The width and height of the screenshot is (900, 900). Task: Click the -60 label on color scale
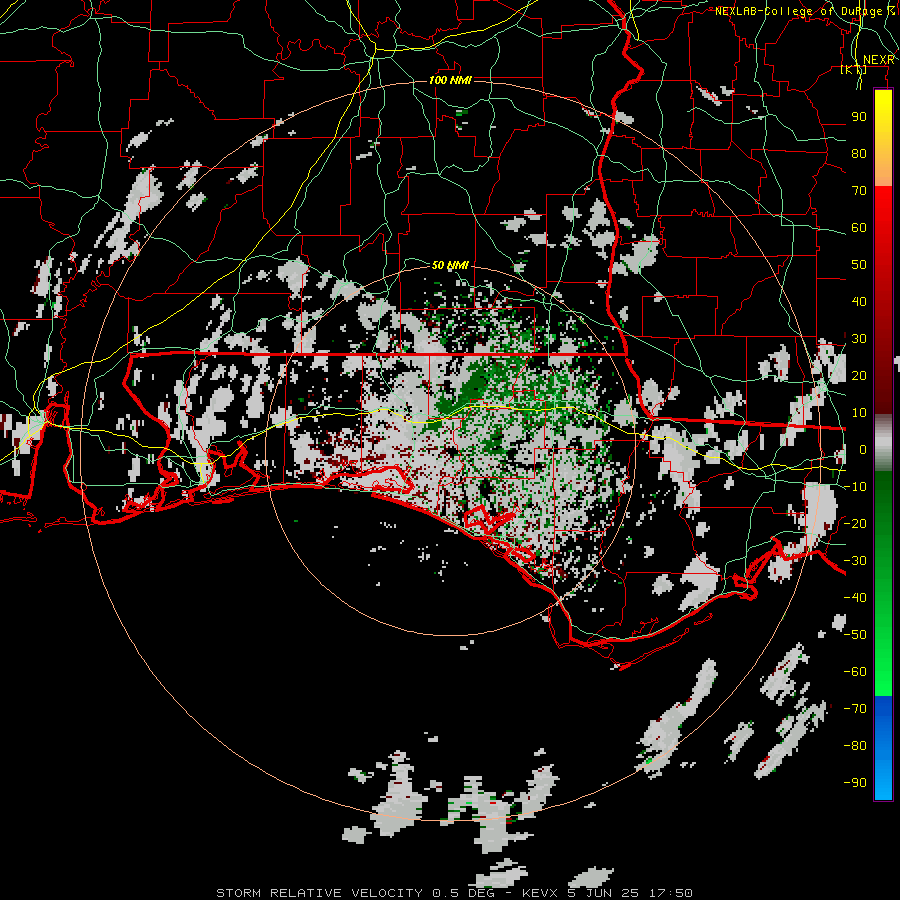tap(855, 672)
